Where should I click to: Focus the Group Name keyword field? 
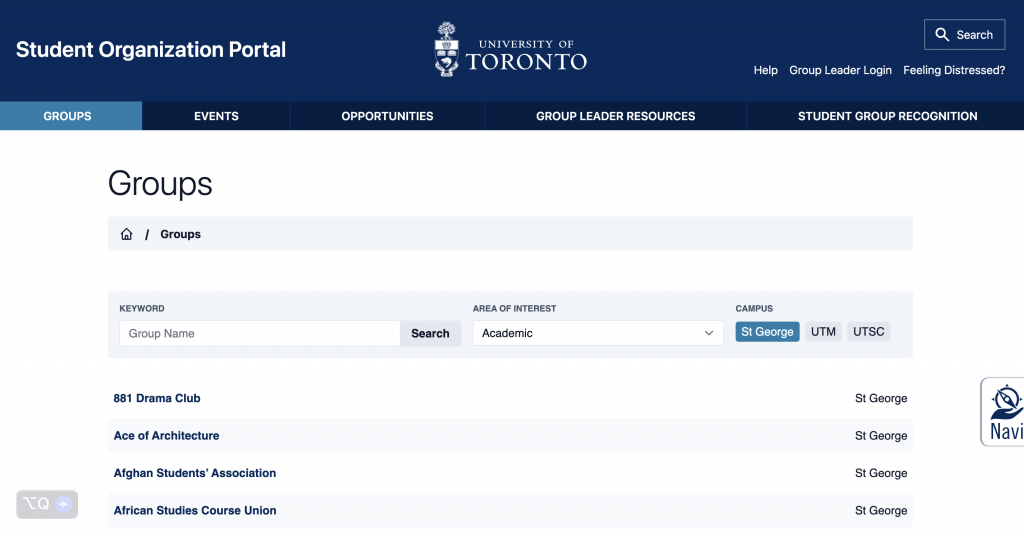(x=259, y=333)
